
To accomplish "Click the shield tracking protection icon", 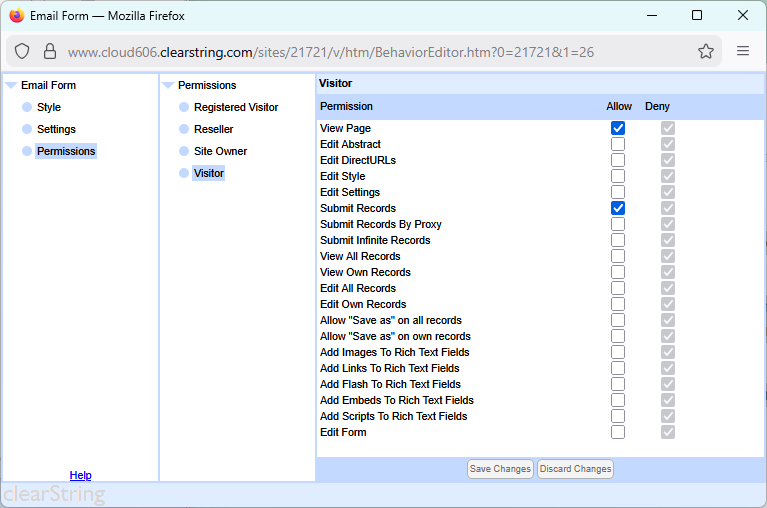I will tap(22, 52).
